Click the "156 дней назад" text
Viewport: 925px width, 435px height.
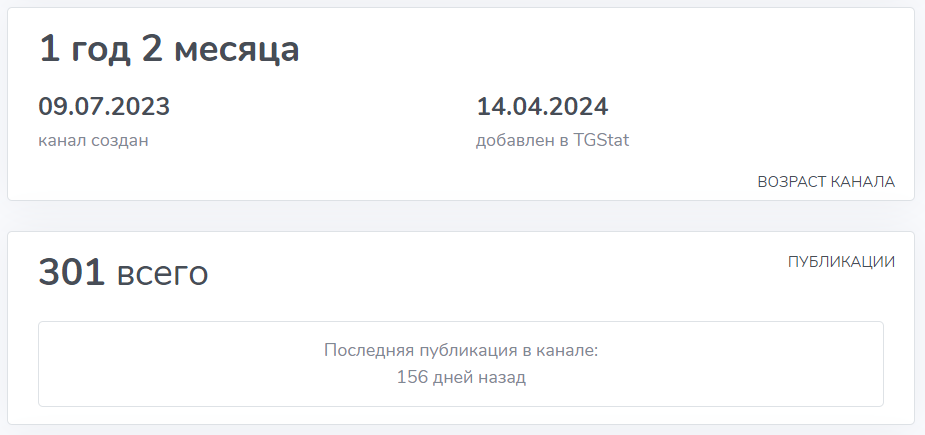461,377
